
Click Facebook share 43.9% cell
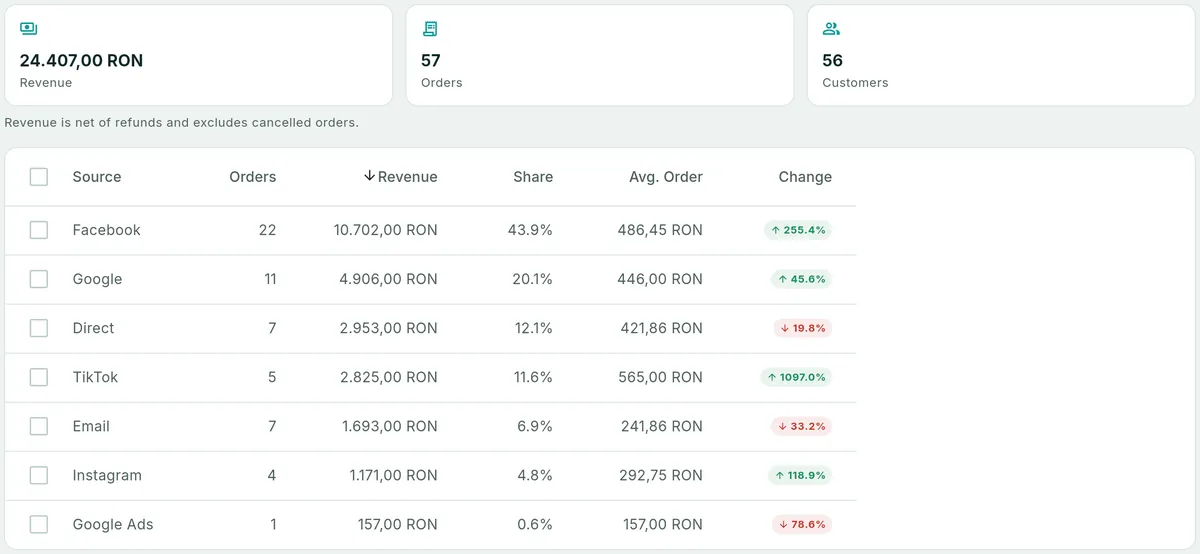(530, 230)
